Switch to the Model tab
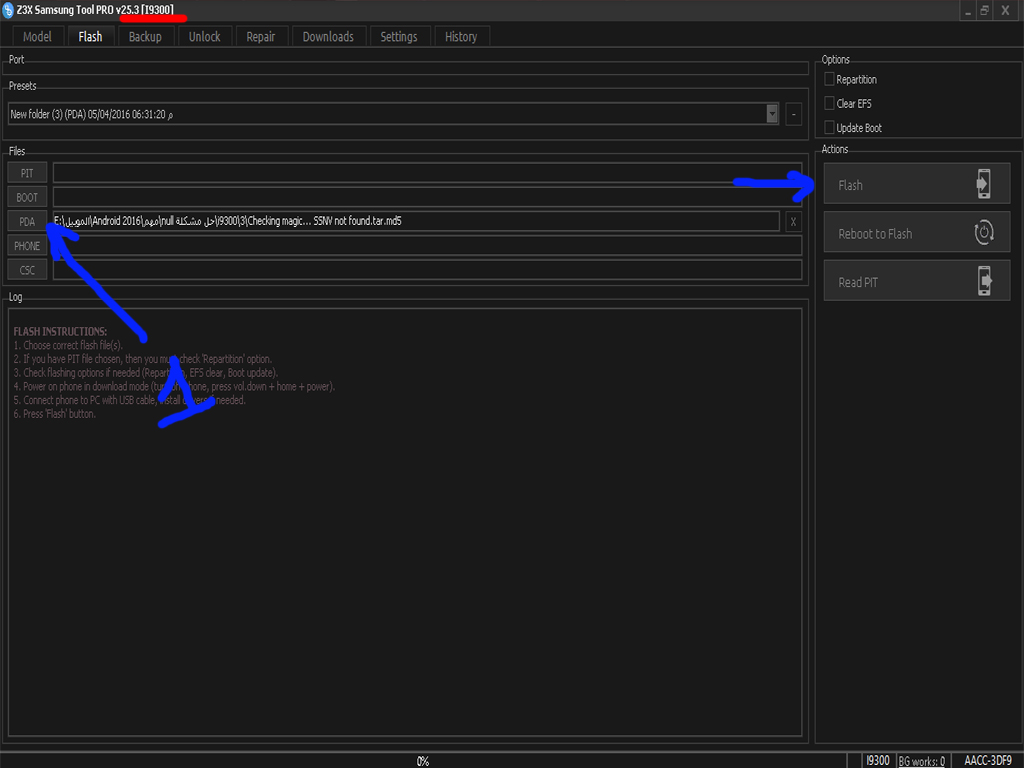Viewport: 1024px width, 768px height. pos(37,37)
